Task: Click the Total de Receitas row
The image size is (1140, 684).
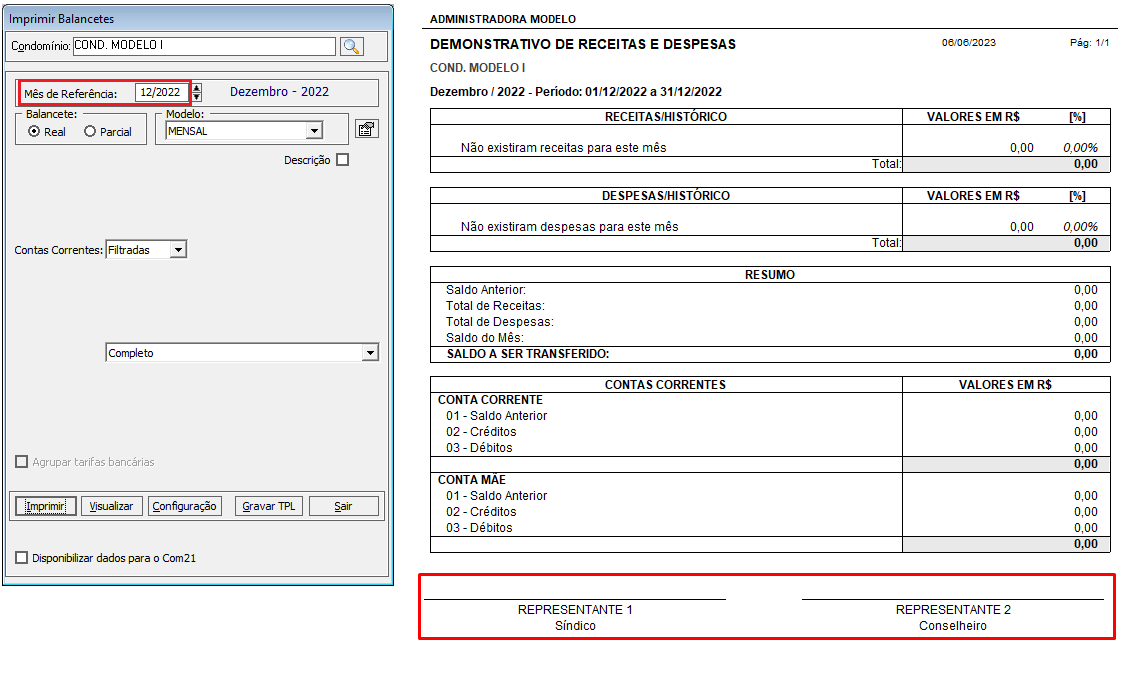Action: tap(770, 306)
